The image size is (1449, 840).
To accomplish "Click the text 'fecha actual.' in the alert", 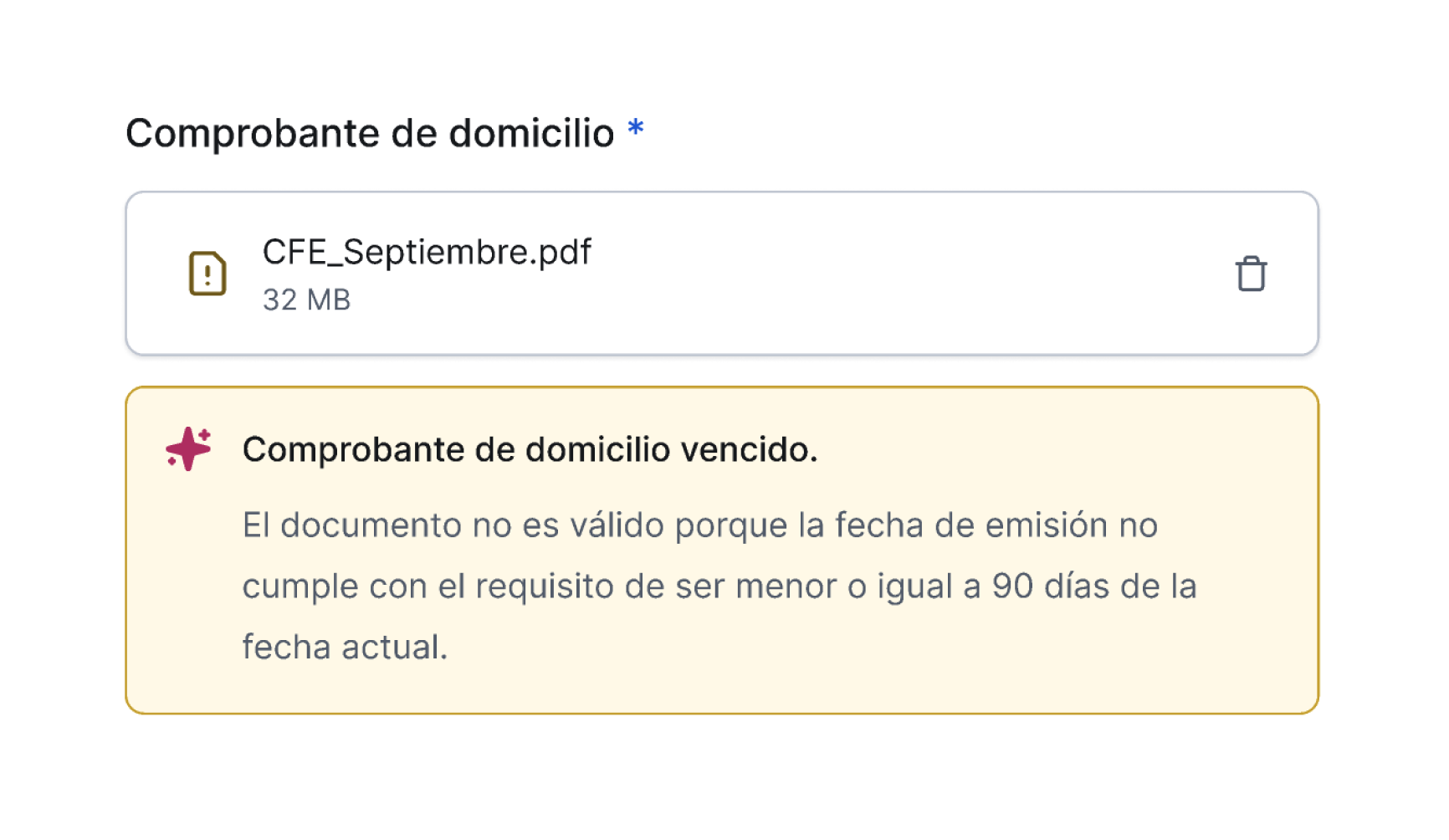I will click(346, 648).
